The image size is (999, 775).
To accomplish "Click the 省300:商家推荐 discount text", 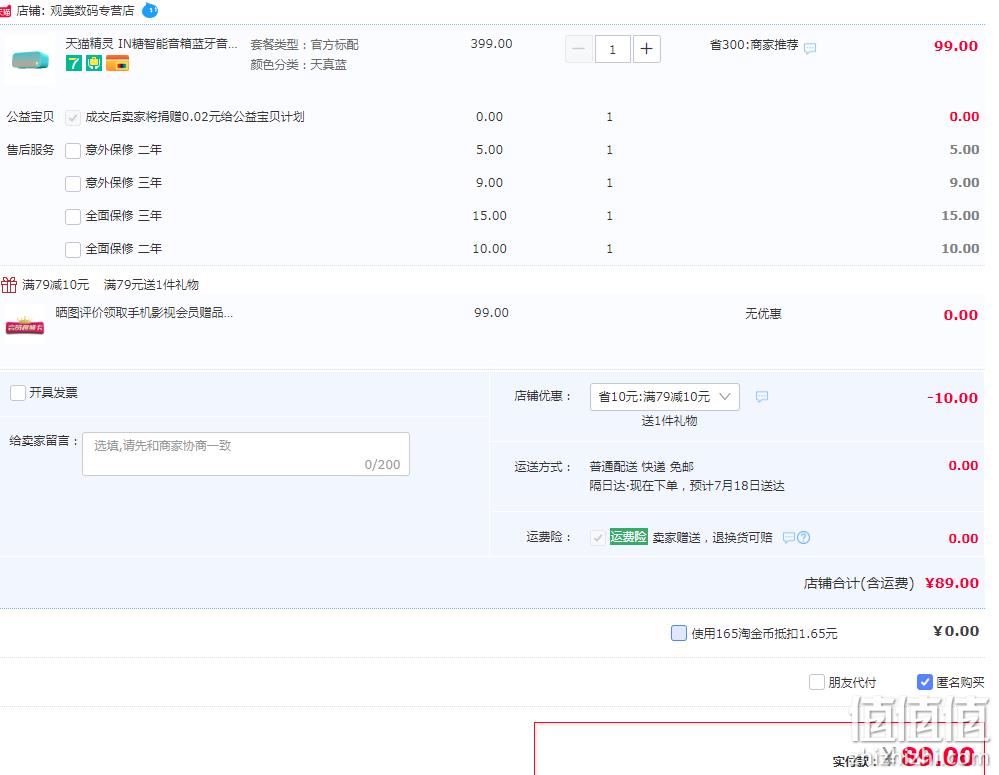I will [754, 45].
